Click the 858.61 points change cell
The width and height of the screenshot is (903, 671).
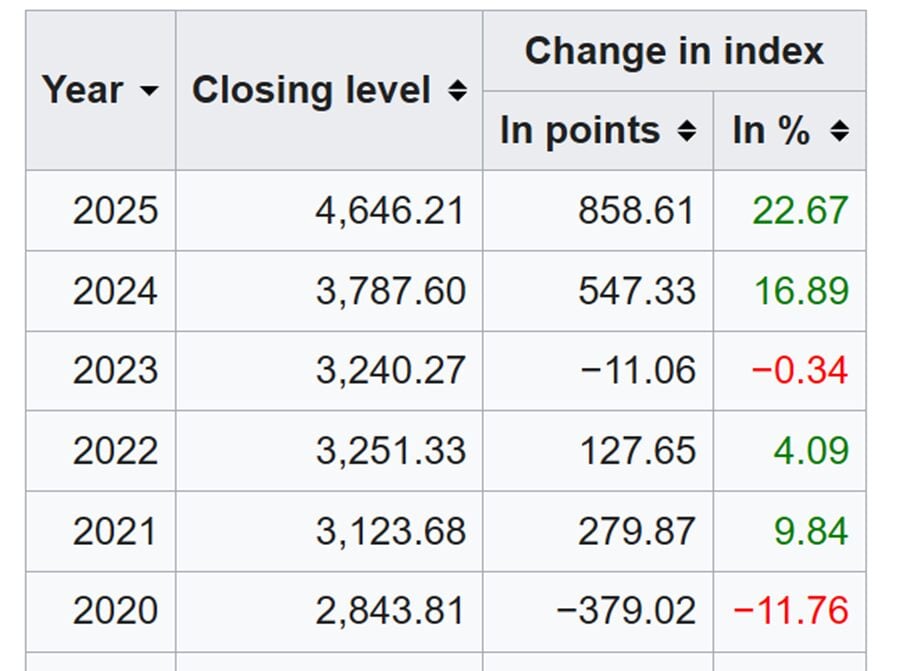tap(636, 211)
